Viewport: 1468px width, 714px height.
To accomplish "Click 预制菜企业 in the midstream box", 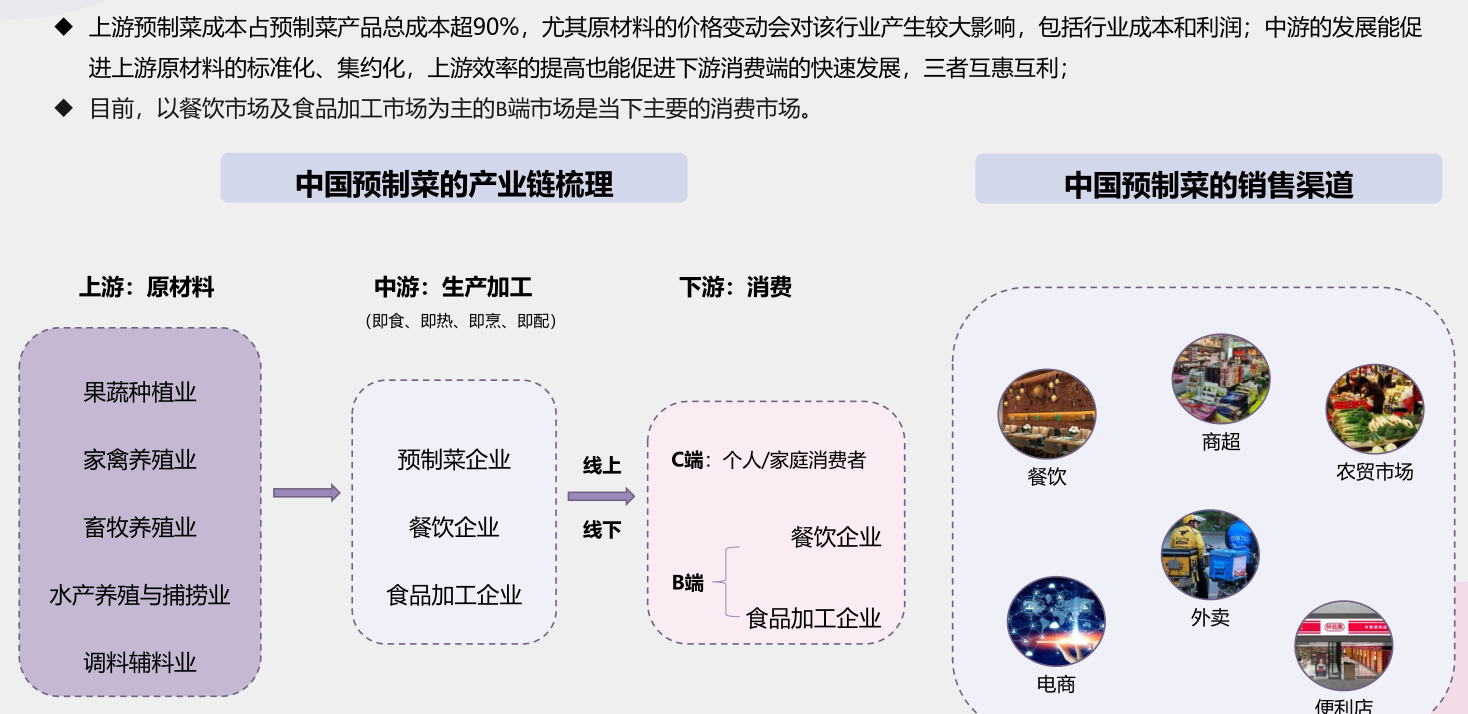I will pyautogui.click(x=454, y=460).
